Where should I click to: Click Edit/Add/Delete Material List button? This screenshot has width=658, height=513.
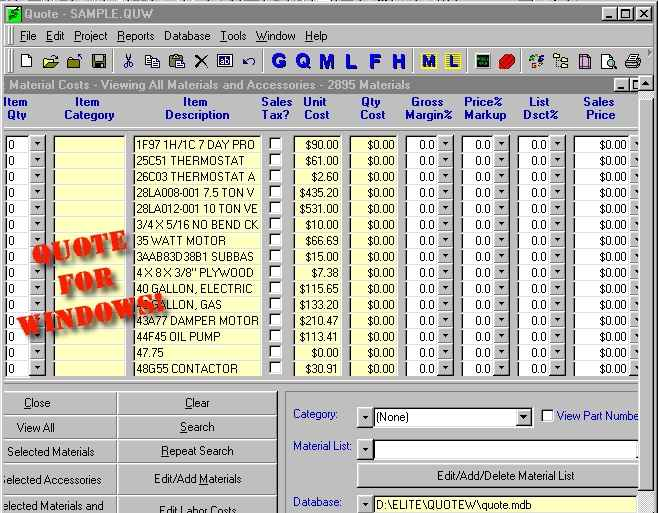coord(505,476)
